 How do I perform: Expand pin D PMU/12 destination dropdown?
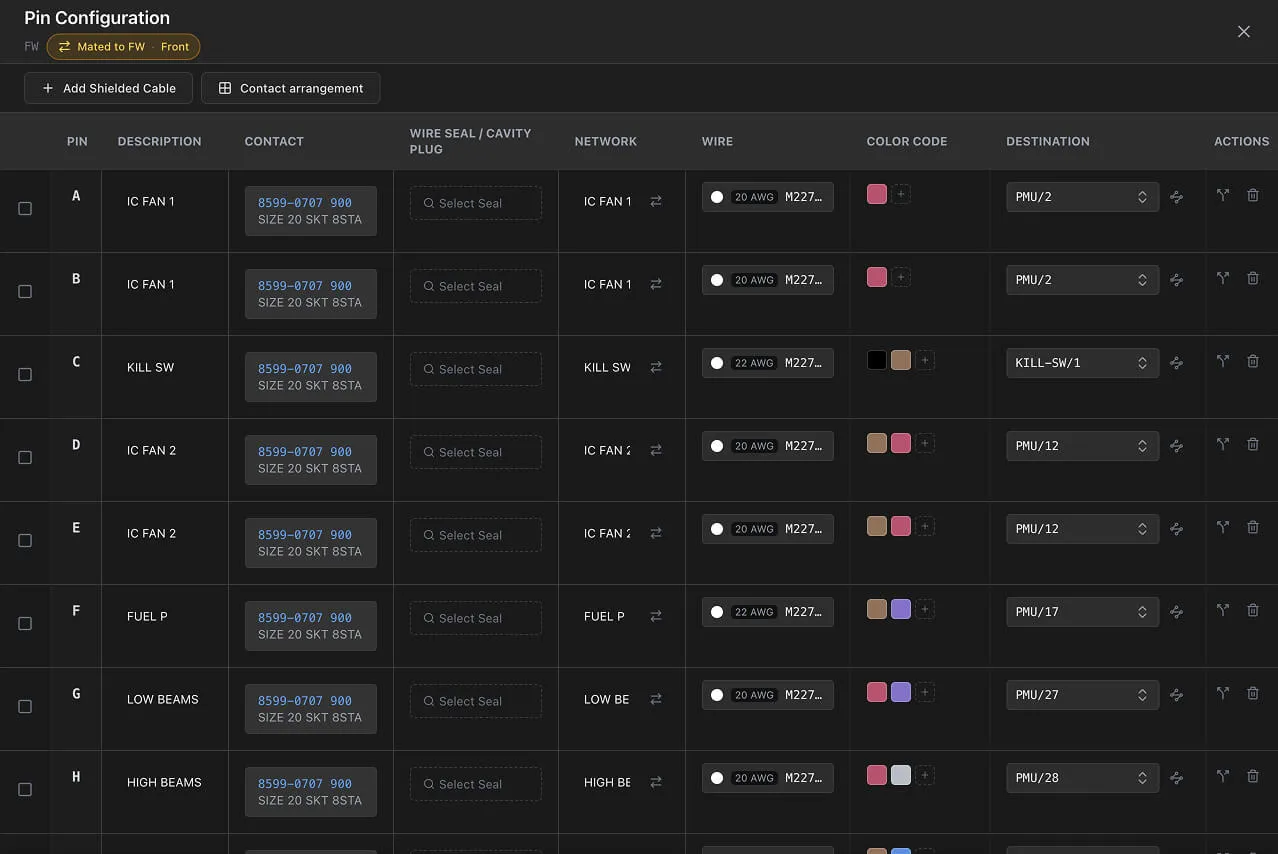[x=1082, y=446]
